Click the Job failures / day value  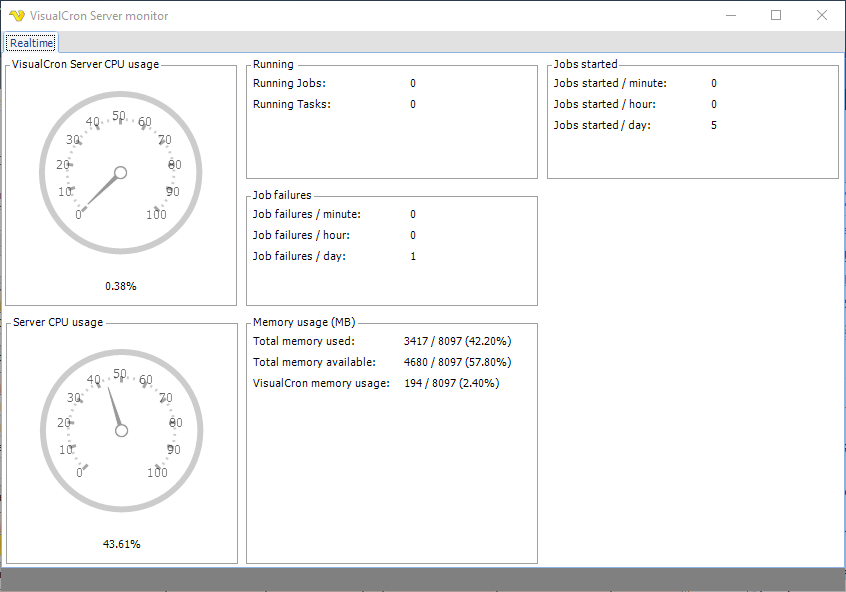pyautogui.click(x=413, y=256)
